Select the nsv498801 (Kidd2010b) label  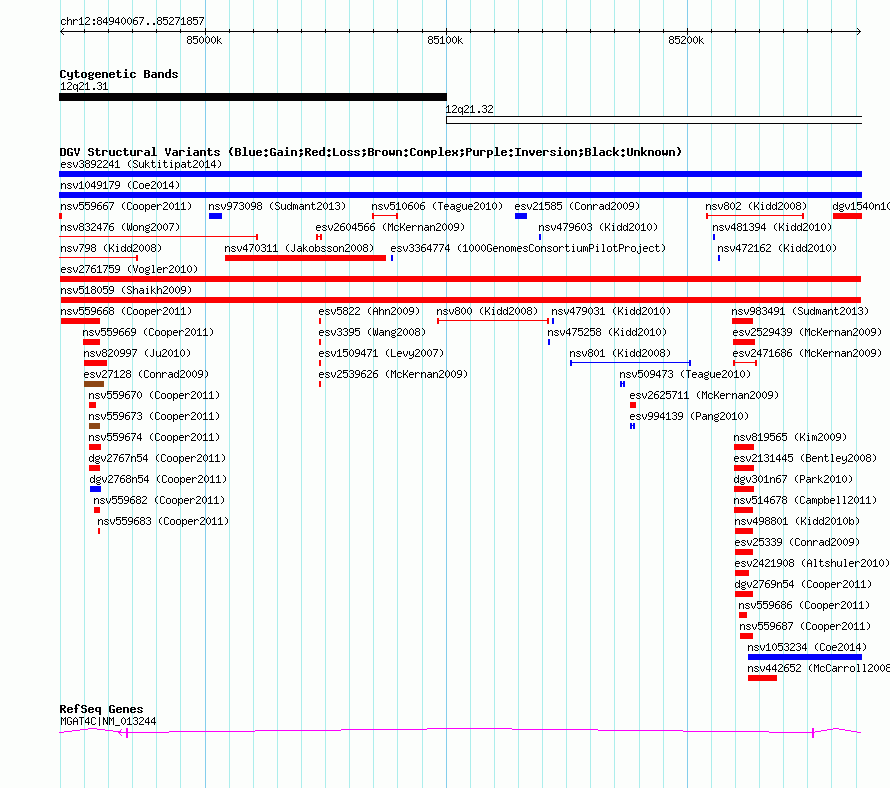pos(797,521)
